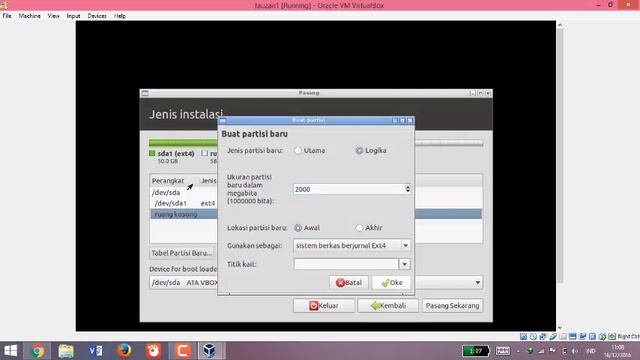Click the Buat partisi dialog menu icon

pyautogui.click(x=223, y=120)
